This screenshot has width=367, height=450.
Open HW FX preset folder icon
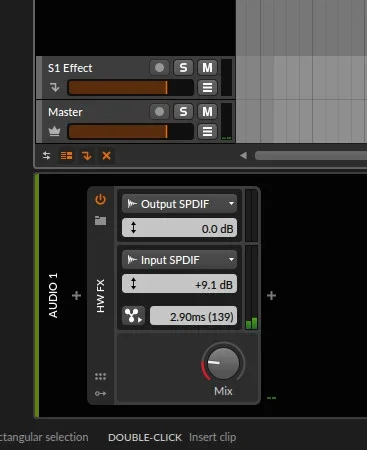[100, 220]
